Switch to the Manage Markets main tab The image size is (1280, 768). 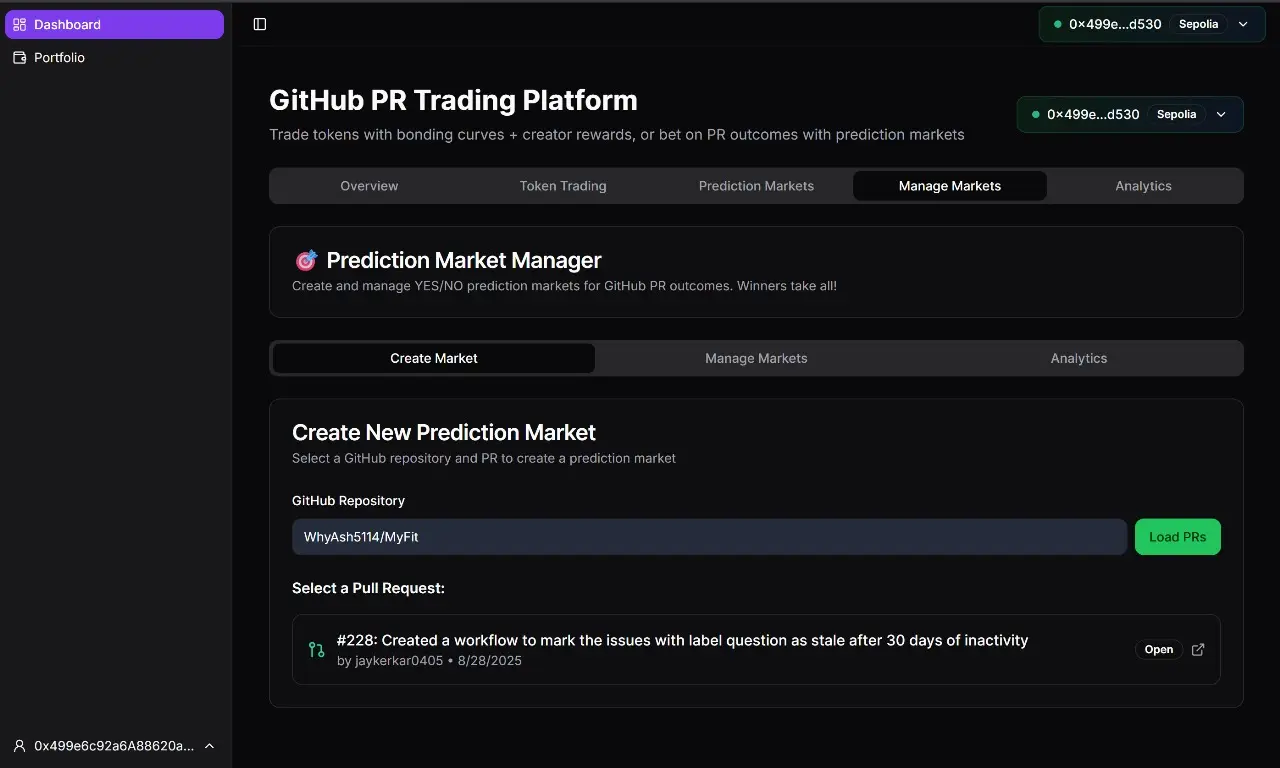click(949, 185)
